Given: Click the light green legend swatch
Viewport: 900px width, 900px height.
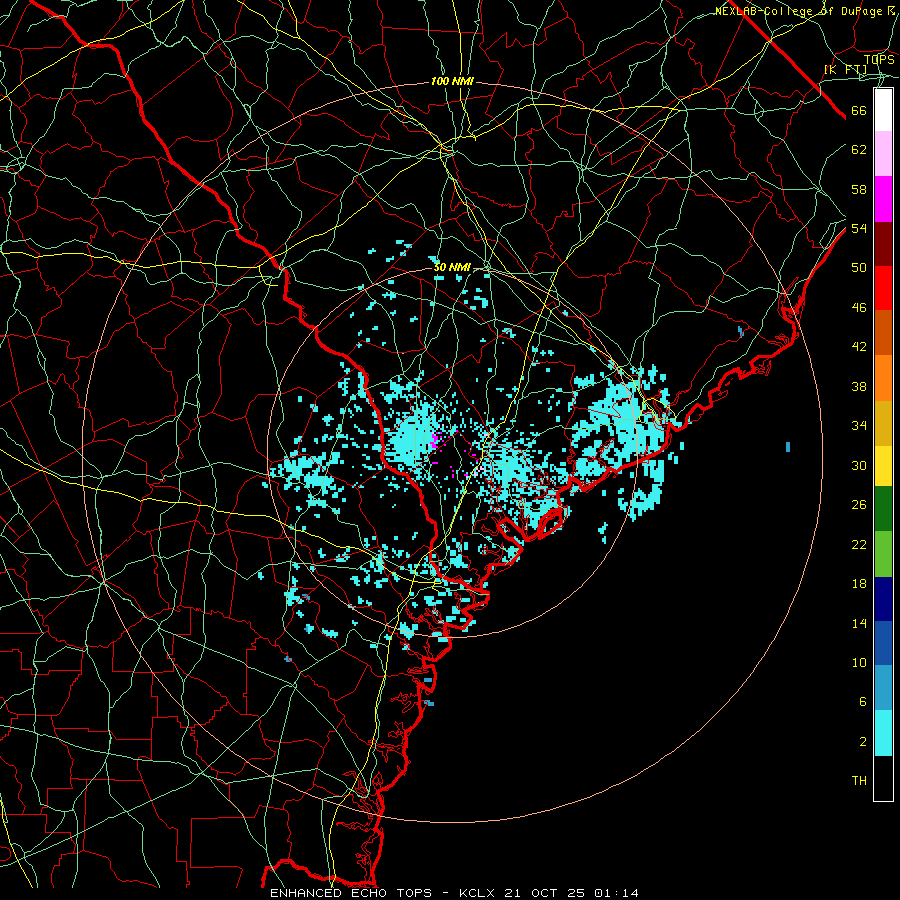Looking at the screenshot, I should click(x=883, y=554).
